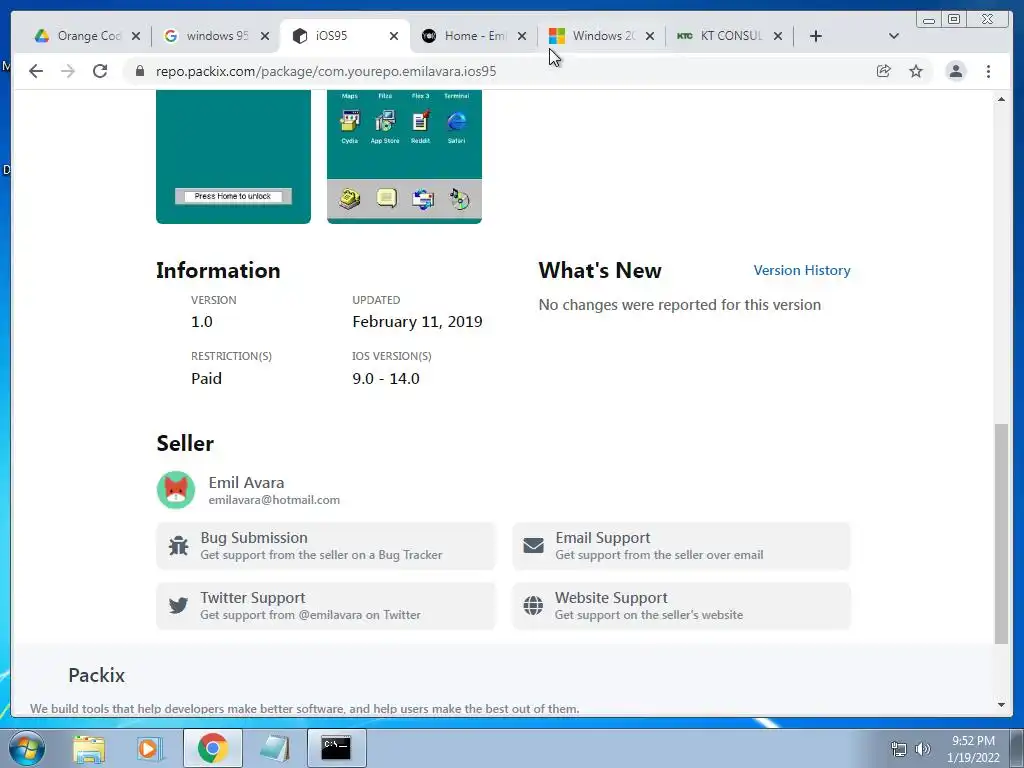Close the Orange Cod tab
This screenshot has height=768, width=1024.
tap(136, 36)
